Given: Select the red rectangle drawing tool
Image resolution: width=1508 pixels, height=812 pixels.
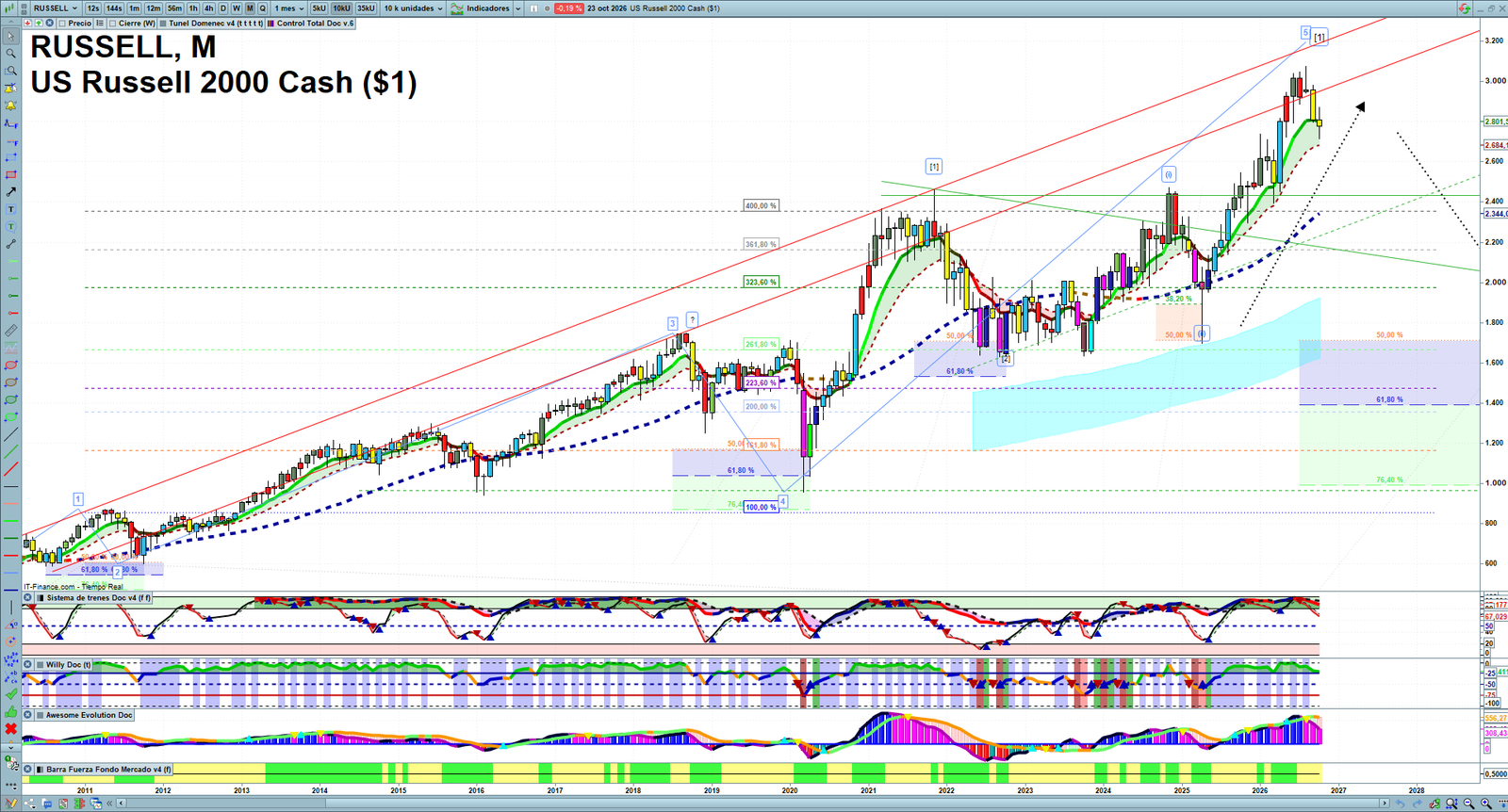Looking at the screenshot, I should pyautogui.click(x=10, y=174).
